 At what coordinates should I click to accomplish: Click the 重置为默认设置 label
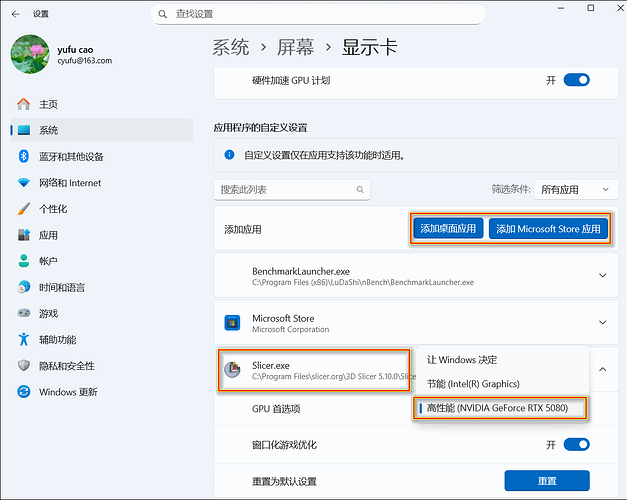[x=284, y=481]
